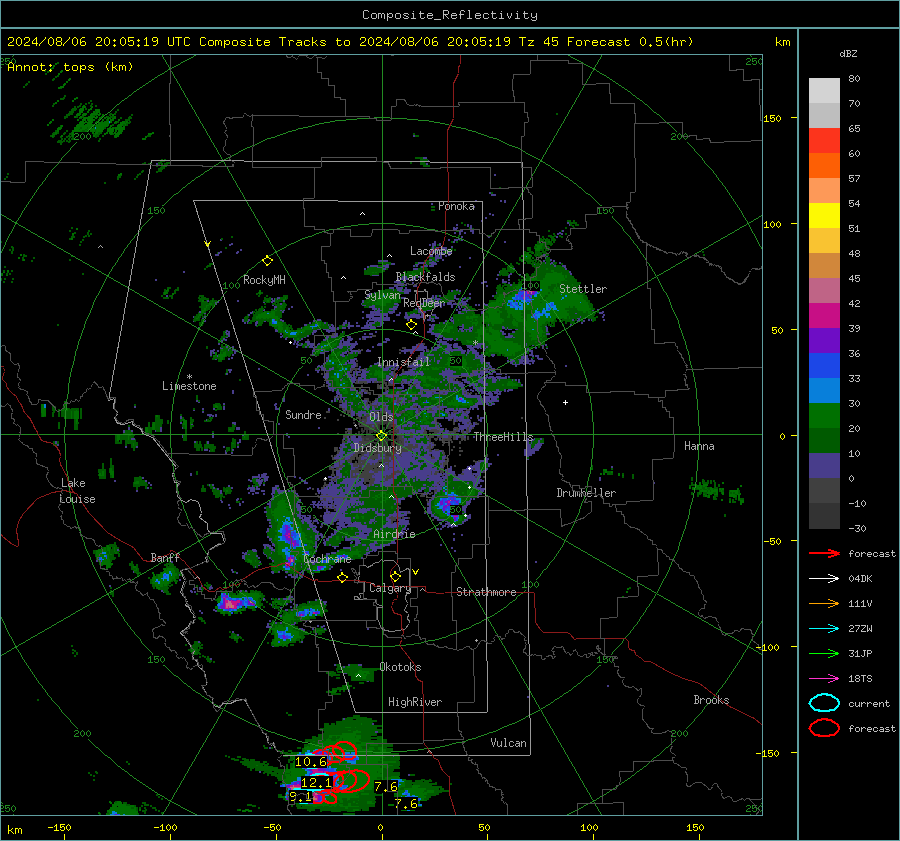Select the magenta swatch between 42 and 39 dBZ
900x841 pixels.
[824, 316]
